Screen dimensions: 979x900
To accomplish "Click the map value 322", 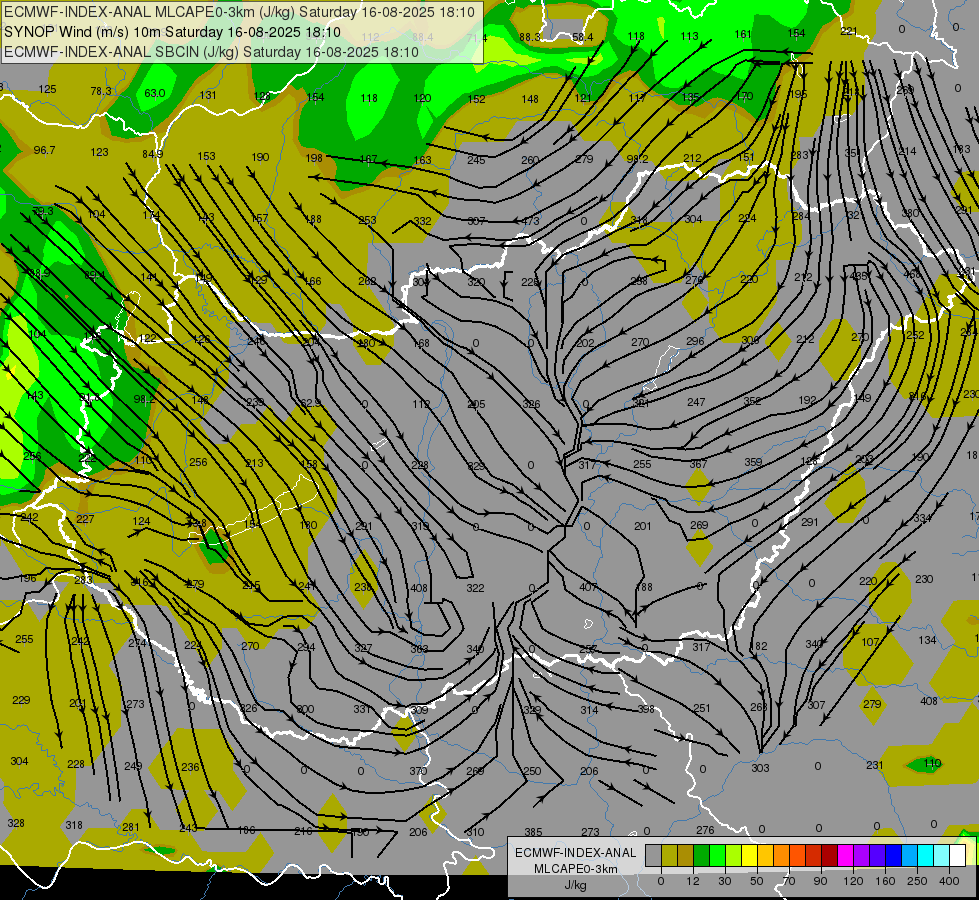I will point(475,588).
